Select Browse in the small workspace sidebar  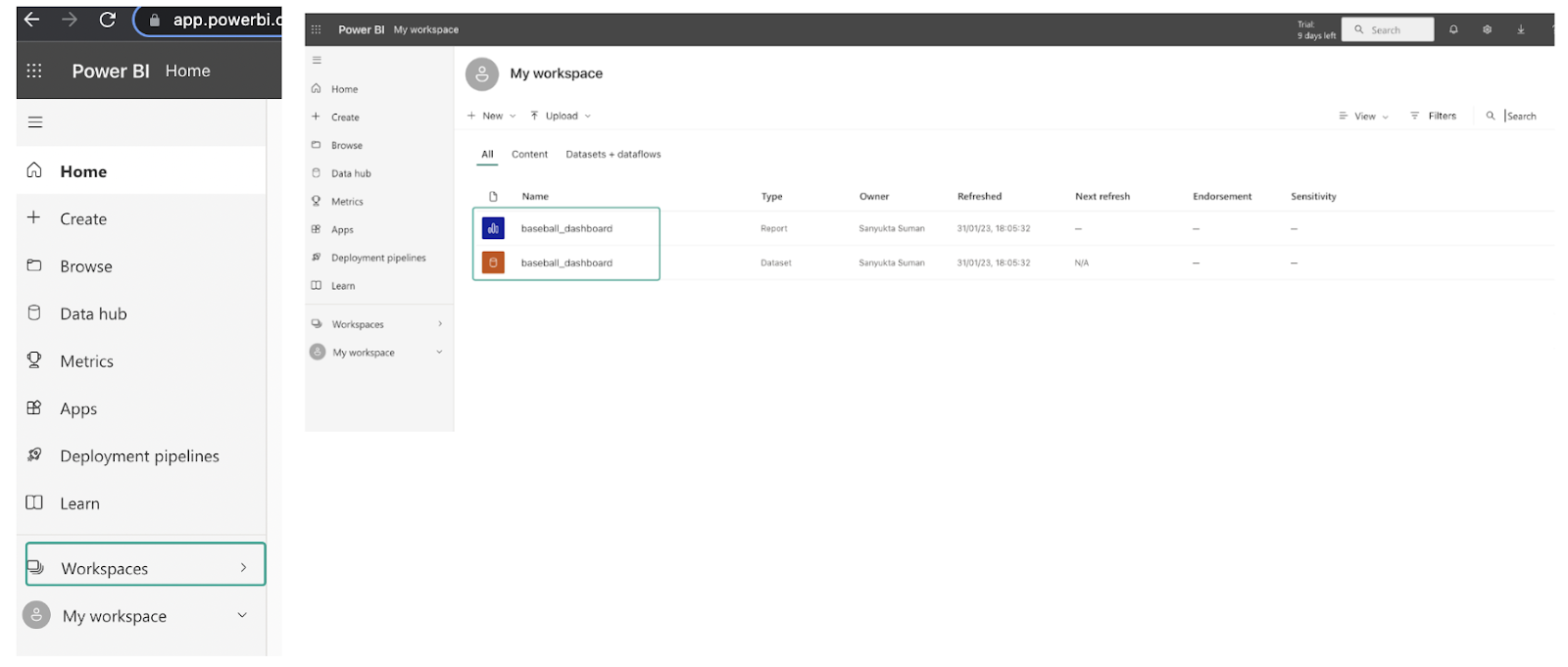pos(379,145)
